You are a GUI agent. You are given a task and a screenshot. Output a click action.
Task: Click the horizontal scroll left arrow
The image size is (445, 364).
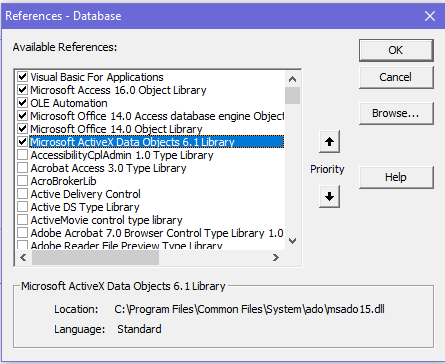(23, 257)
